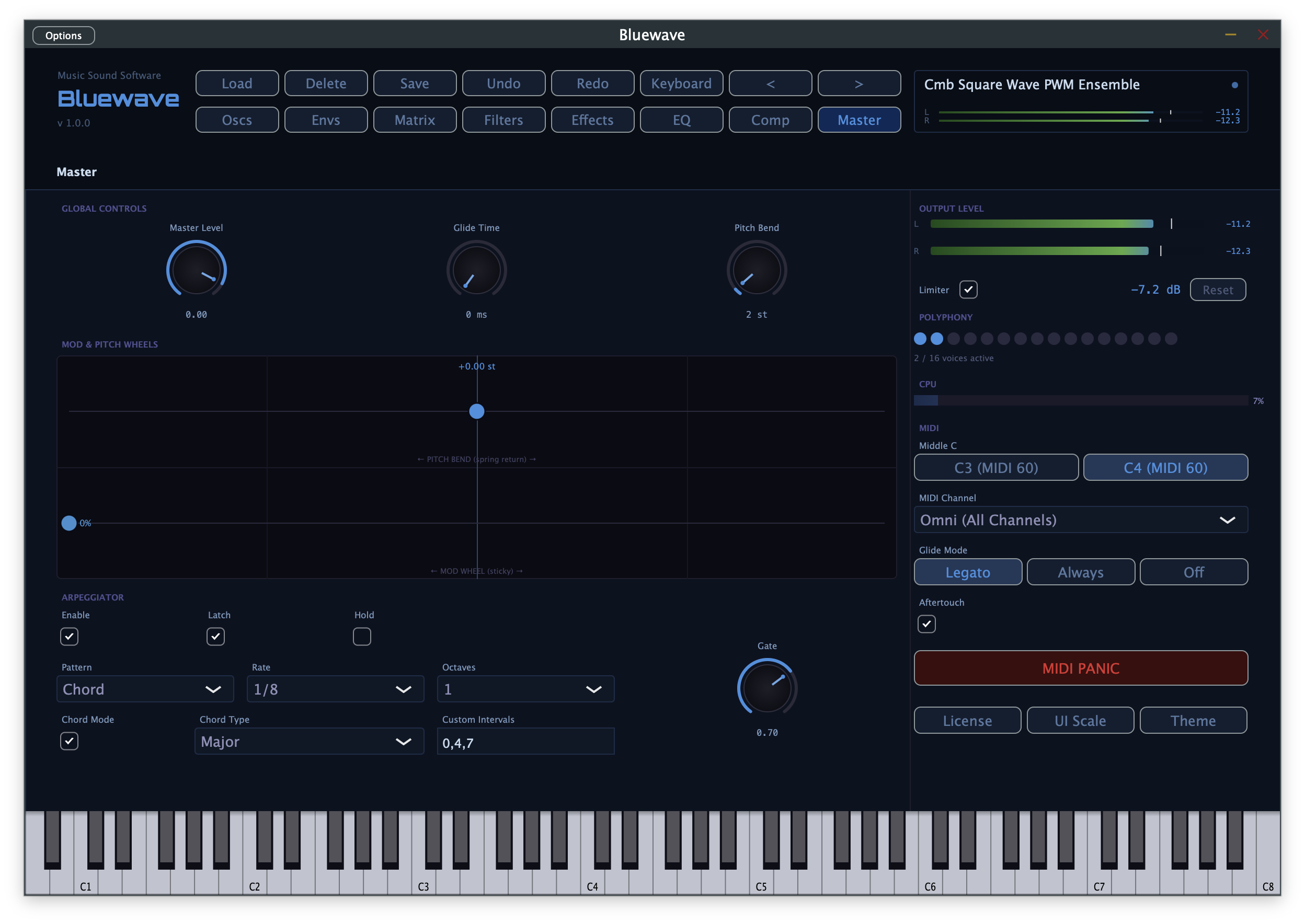Close the Bluewave window

pyautogui.click(x=1262, y=35)
